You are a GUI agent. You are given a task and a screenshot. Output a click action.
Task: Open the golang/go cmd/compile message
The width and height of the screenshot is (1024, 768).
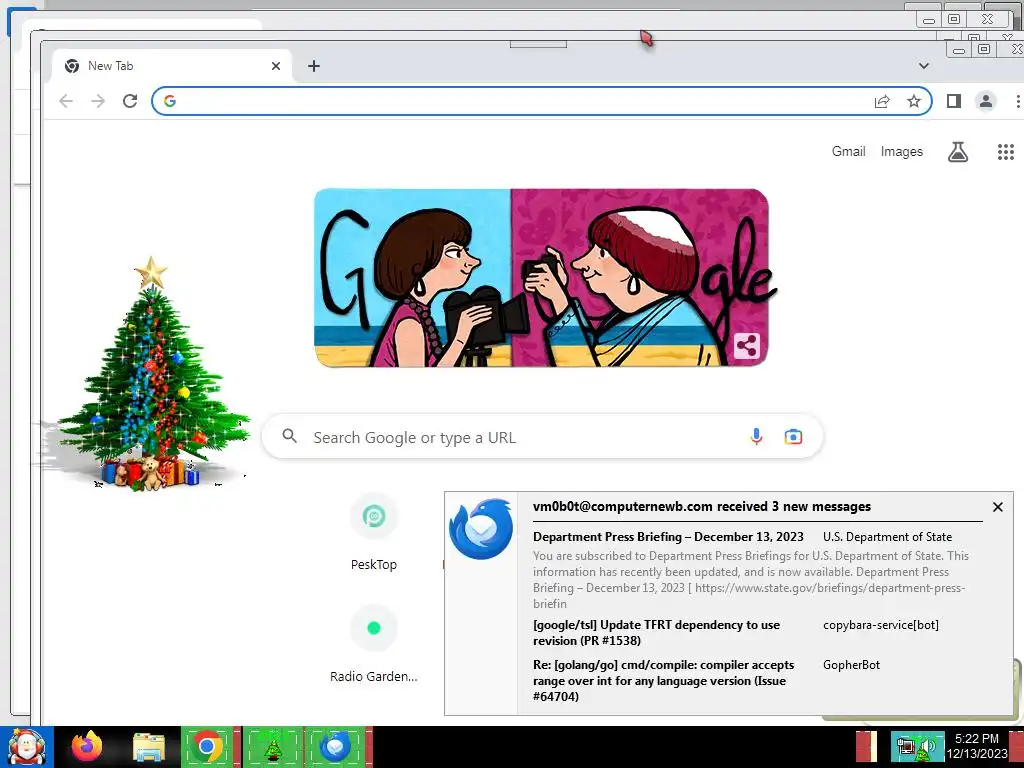664,680
